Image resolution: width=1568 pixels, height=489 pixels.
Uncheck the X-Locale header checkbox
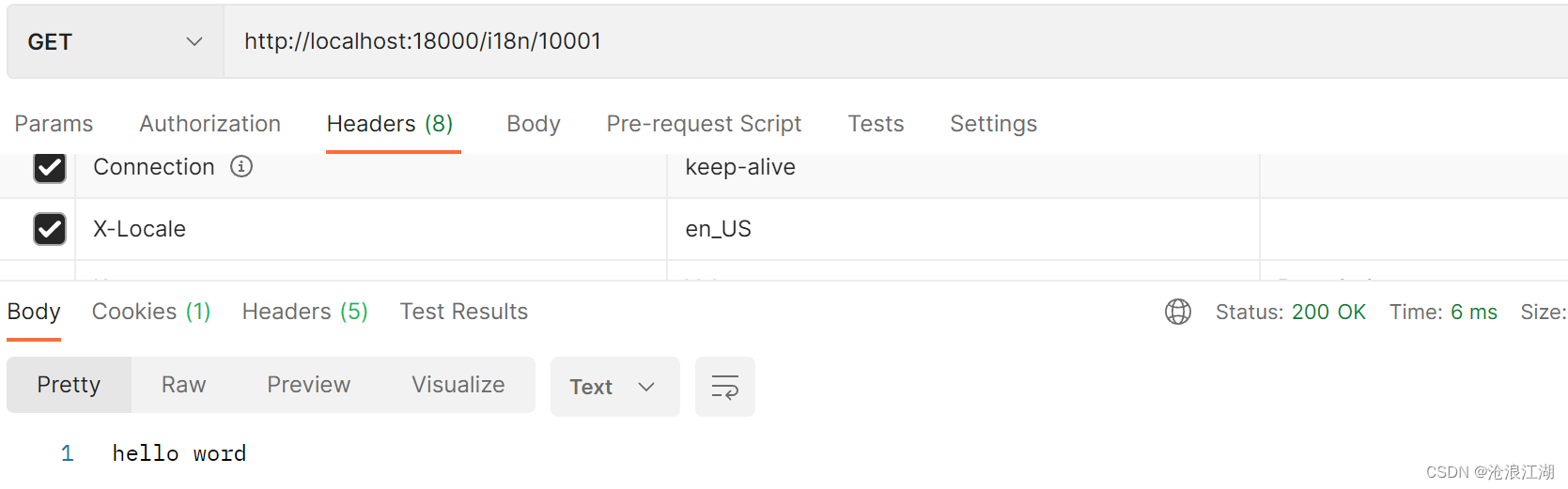click(x=50, y=229)
